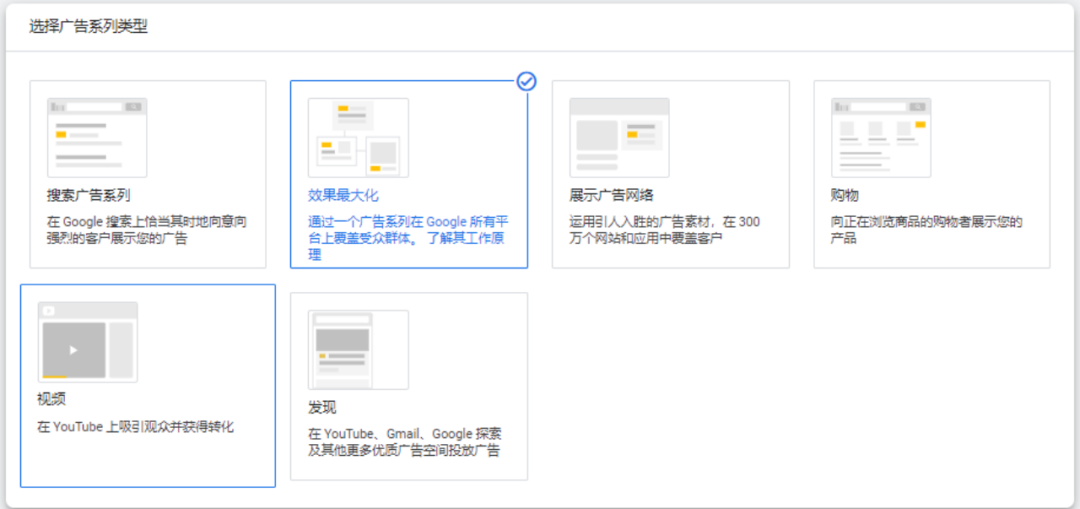1080x509 pixels.
Task: Click the blue checkmark on 效果最大化
Action: [x=526, y=82]
